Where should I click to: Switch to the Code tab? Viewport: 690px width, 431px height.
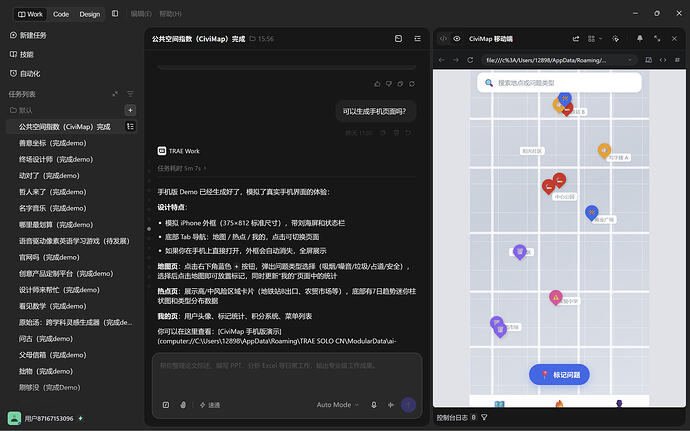61,14
